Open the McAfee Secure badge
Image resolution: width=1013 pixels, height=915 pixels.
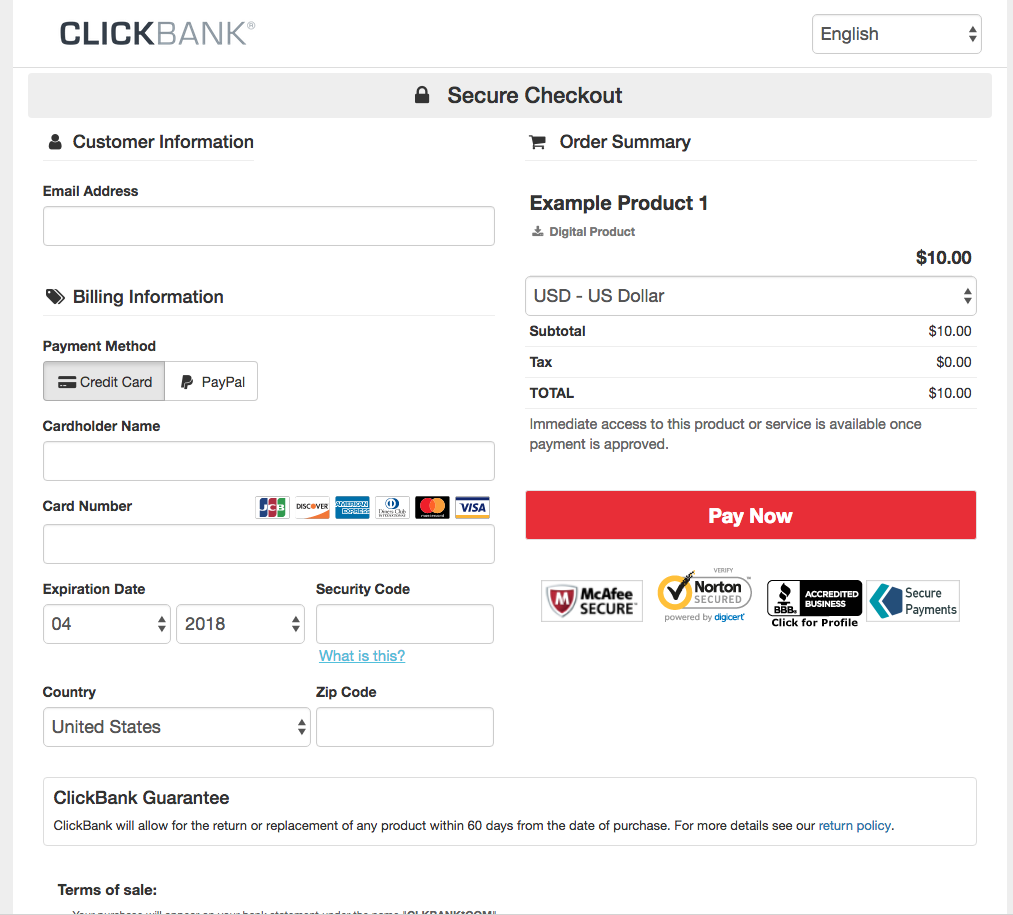592,600
